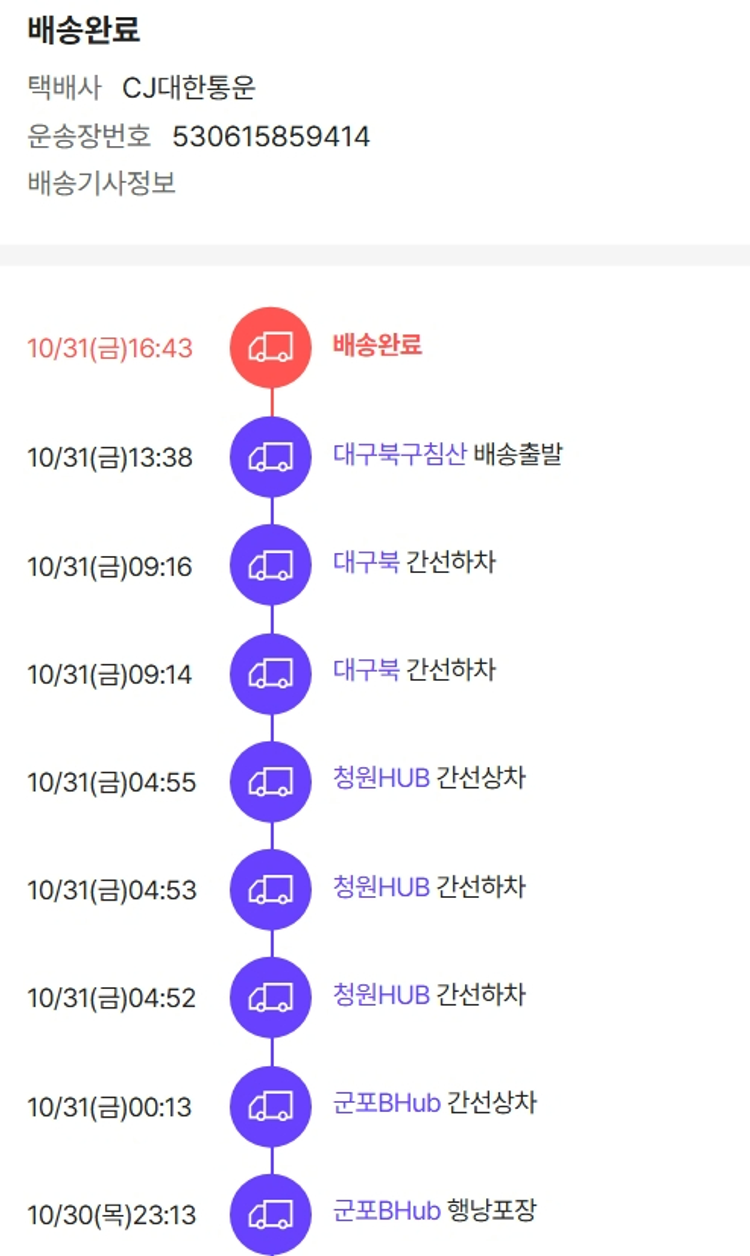
Task: Open the 대구북 link at 09:14
Action: 366,671
